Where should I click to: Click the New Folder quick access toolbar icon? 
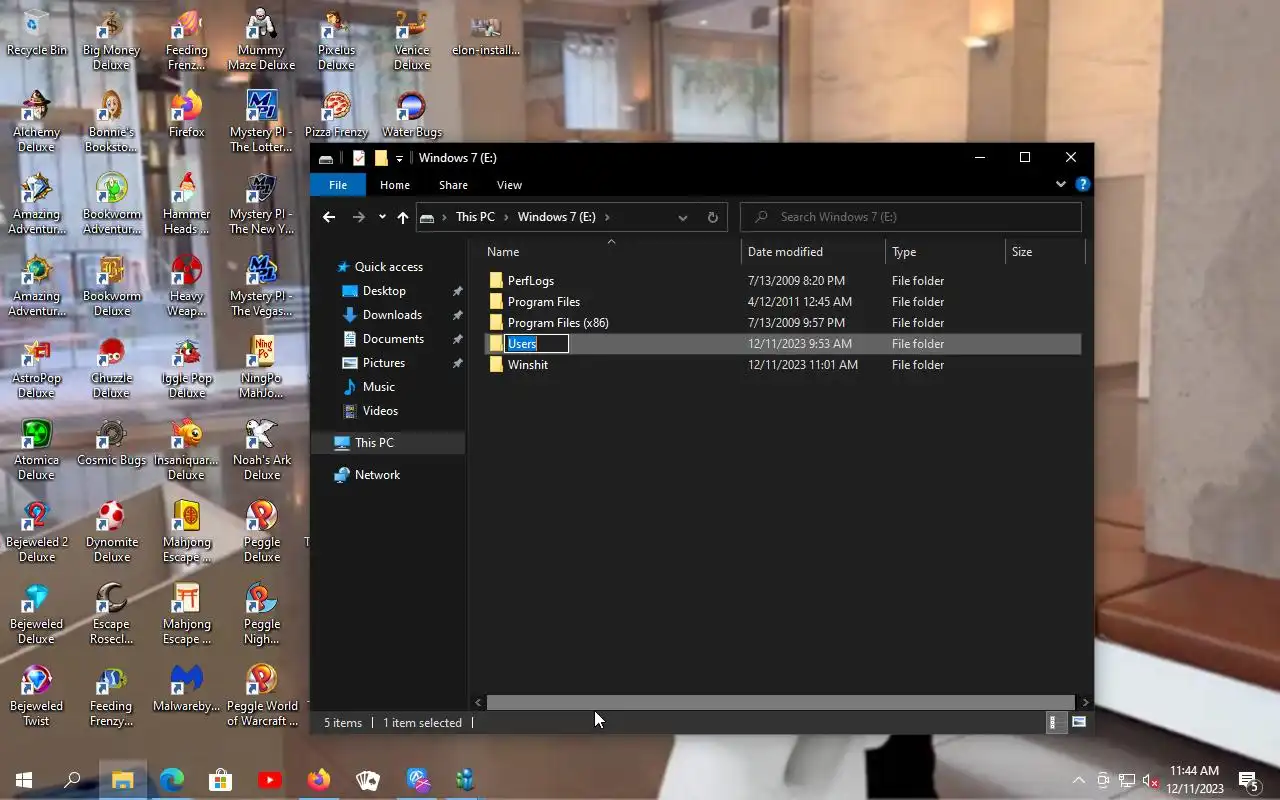point(381,158)
